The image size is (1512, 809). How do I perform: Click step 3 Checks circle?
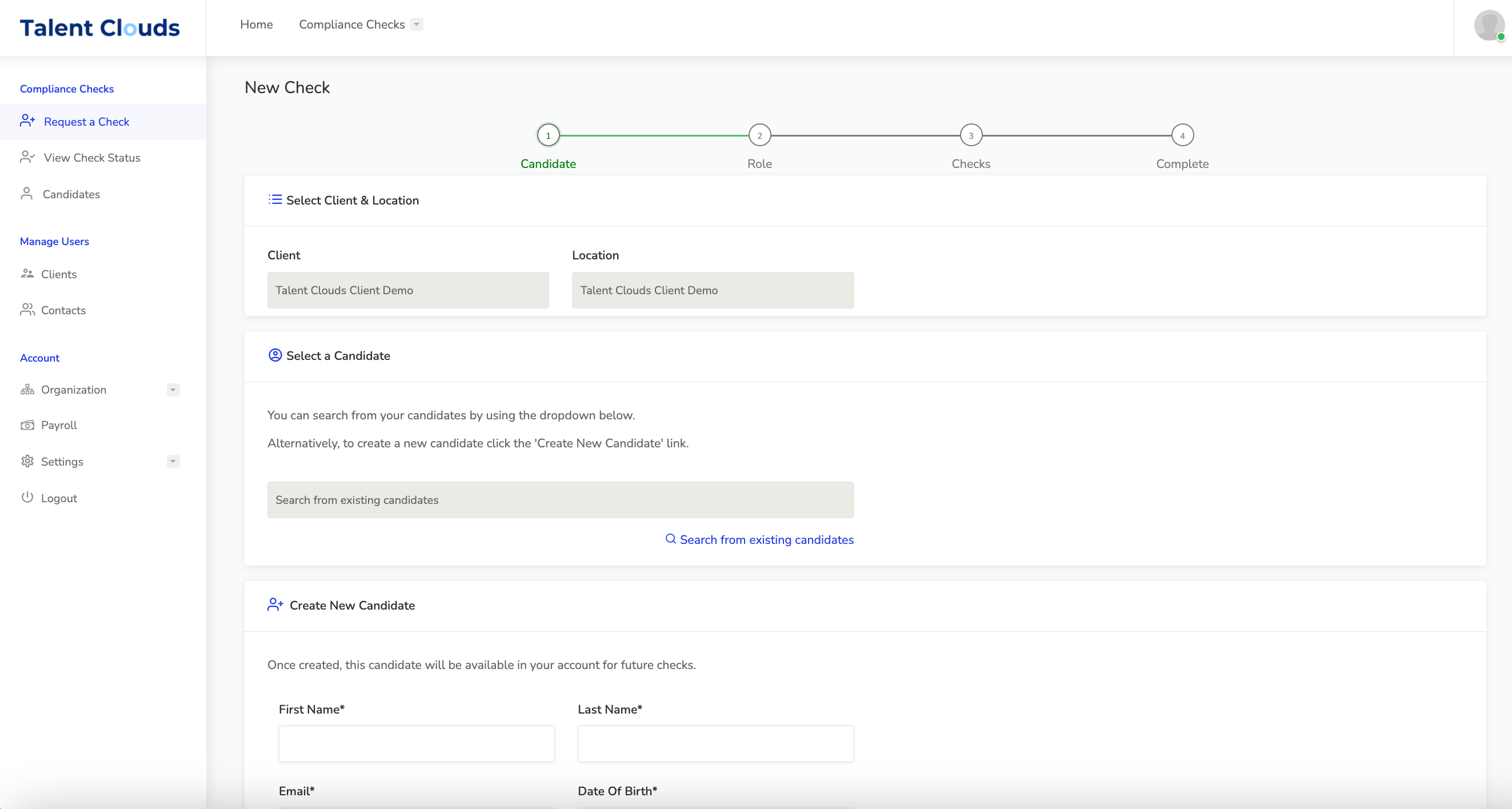(971, 135)
